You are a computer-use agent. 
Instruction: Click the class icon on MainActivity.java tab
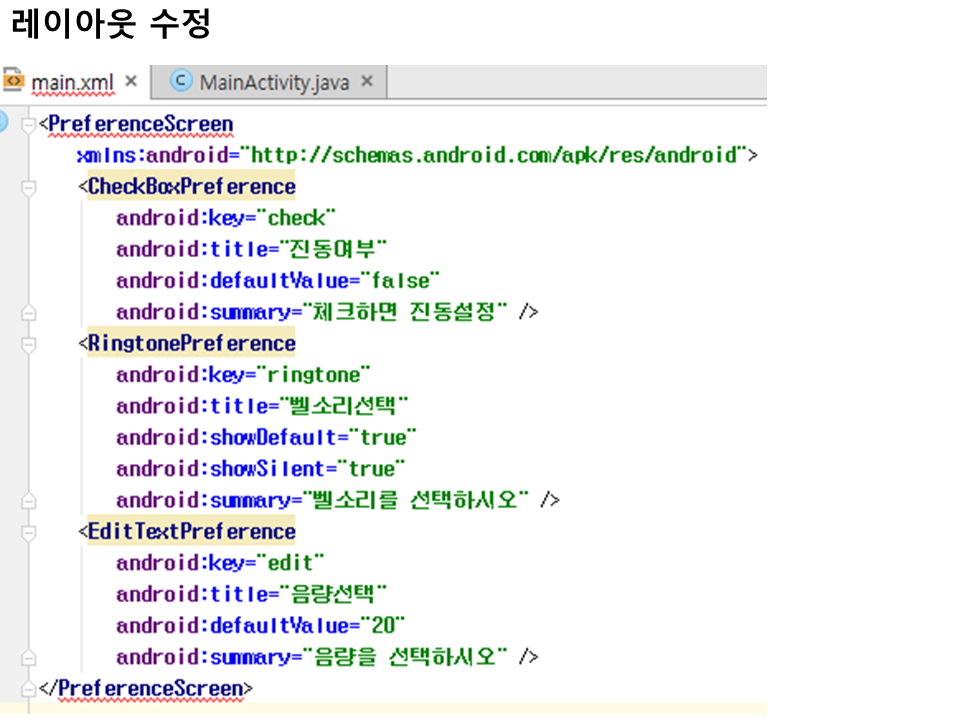point(181,81)
